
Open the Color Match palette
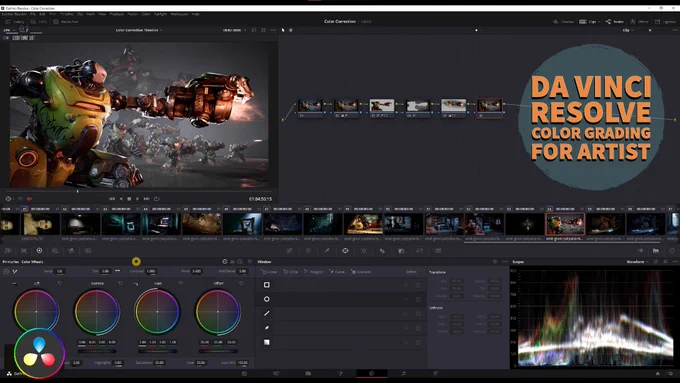coord(24,251)
